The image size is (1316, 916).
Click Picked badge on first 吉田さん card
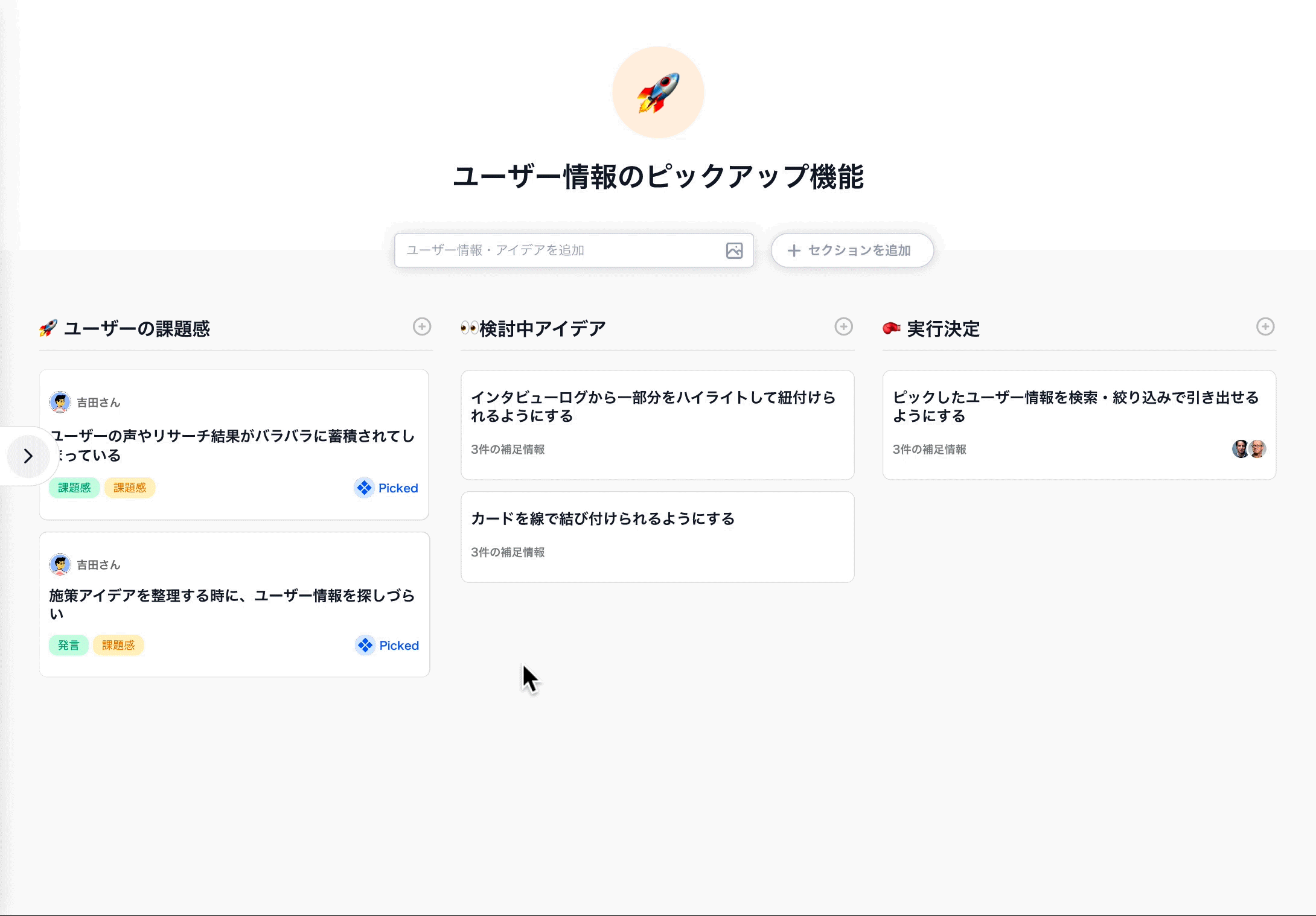[386, 488]
